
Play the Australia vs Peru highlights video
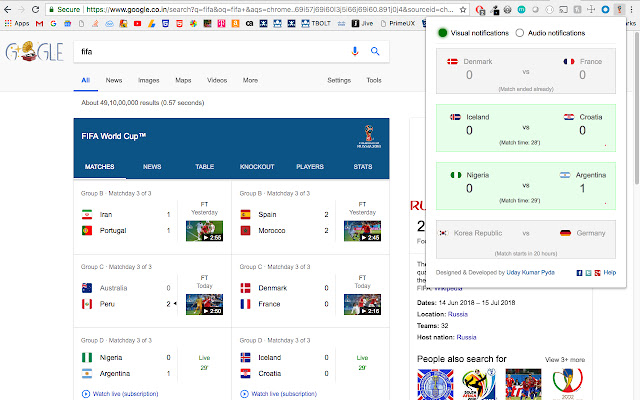[204, 304]
